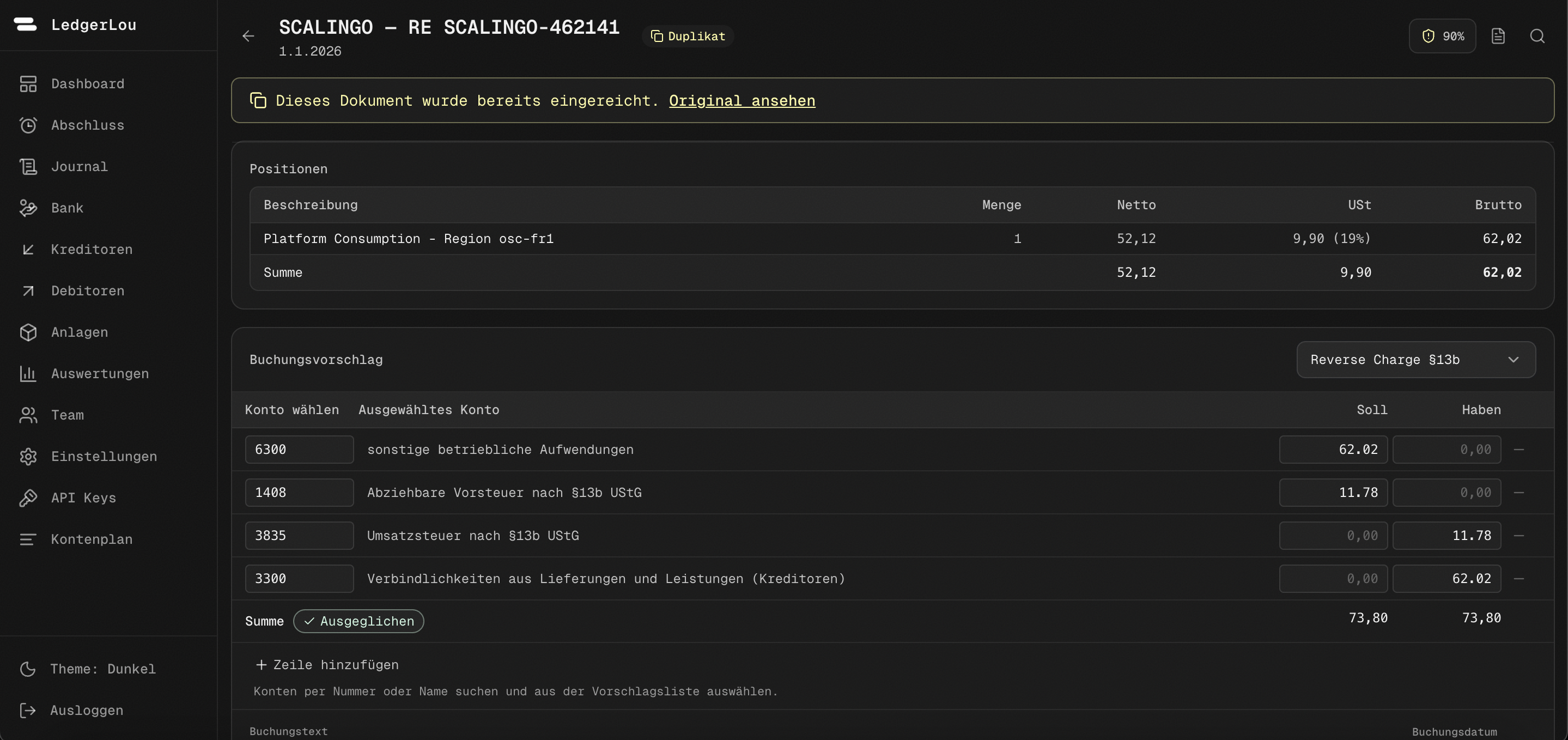1568x740 pixels.
Task: Click the Original ansehen link
Action: click(x=742, y=100)
